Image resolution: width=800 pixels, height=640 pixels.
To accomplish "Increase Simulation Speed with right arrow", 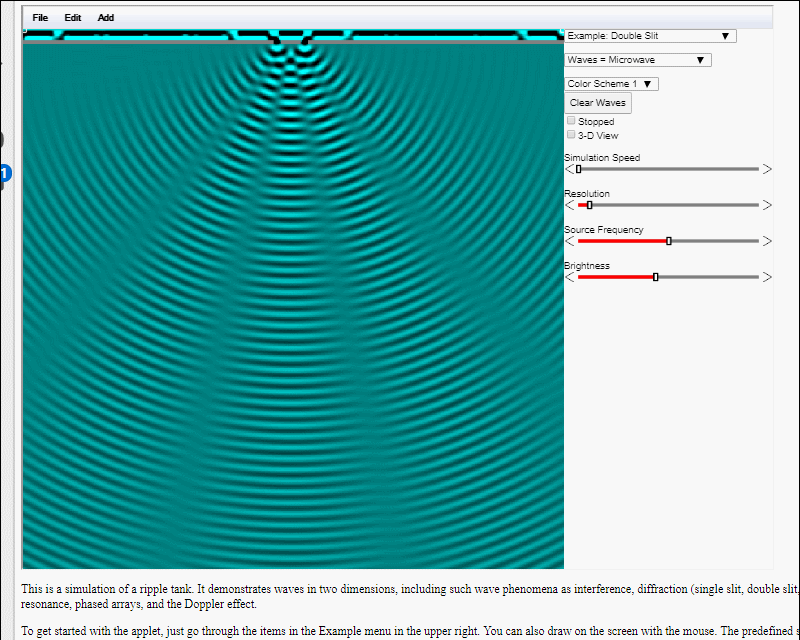I will tap(767, 169).
